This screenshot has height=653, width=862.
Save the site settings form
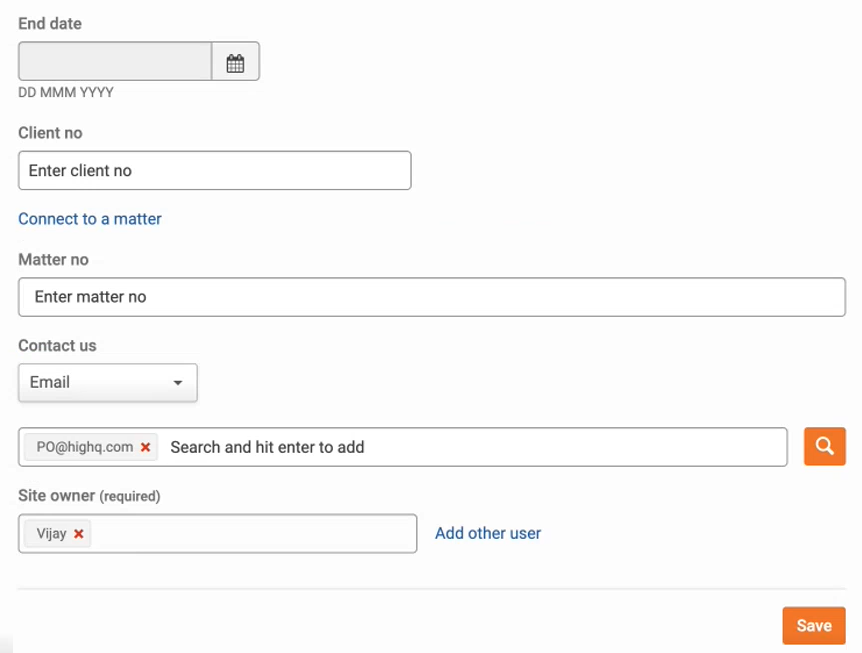point(814,626)
